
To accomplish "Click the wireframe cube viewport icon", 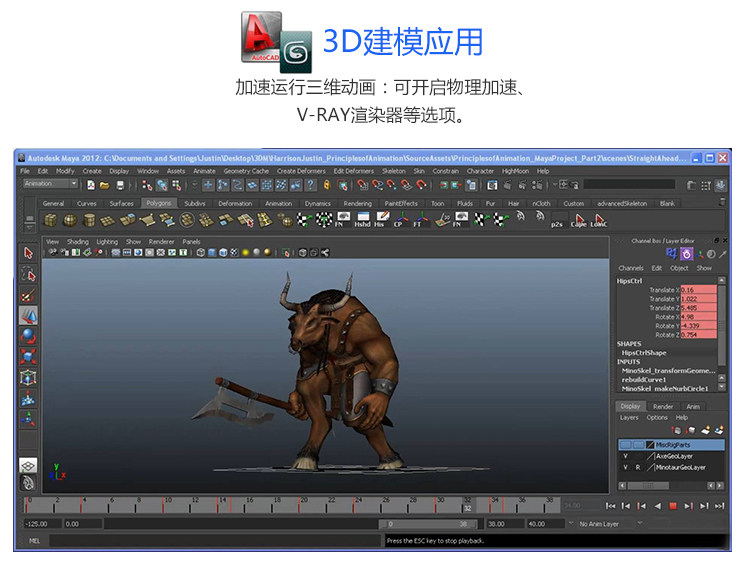I will (201, 253).
